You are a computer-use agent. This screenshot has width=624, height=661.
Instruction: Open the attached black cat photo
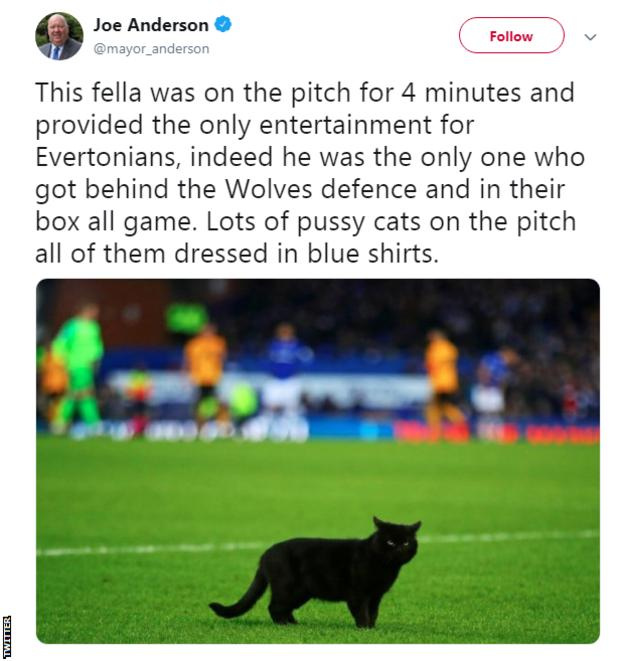pos(318,460)
